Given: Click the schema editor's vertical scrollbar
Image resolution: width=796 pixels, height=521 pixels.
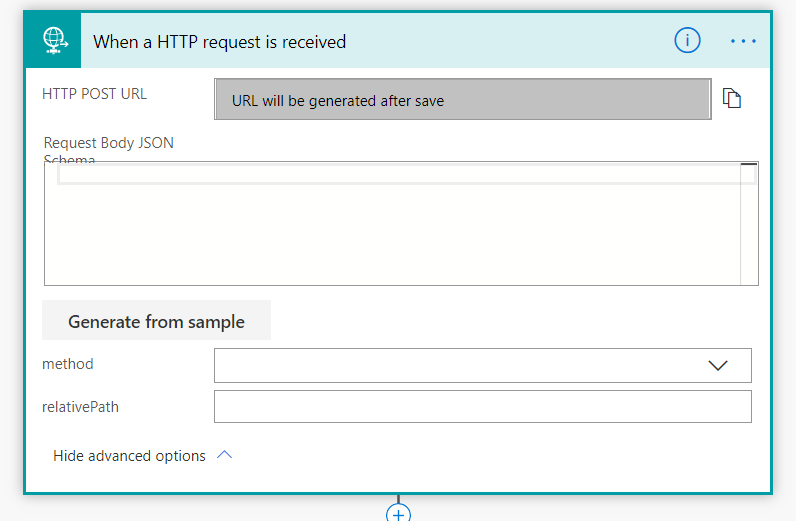Looking at the screenshot, I should (748, 225).
